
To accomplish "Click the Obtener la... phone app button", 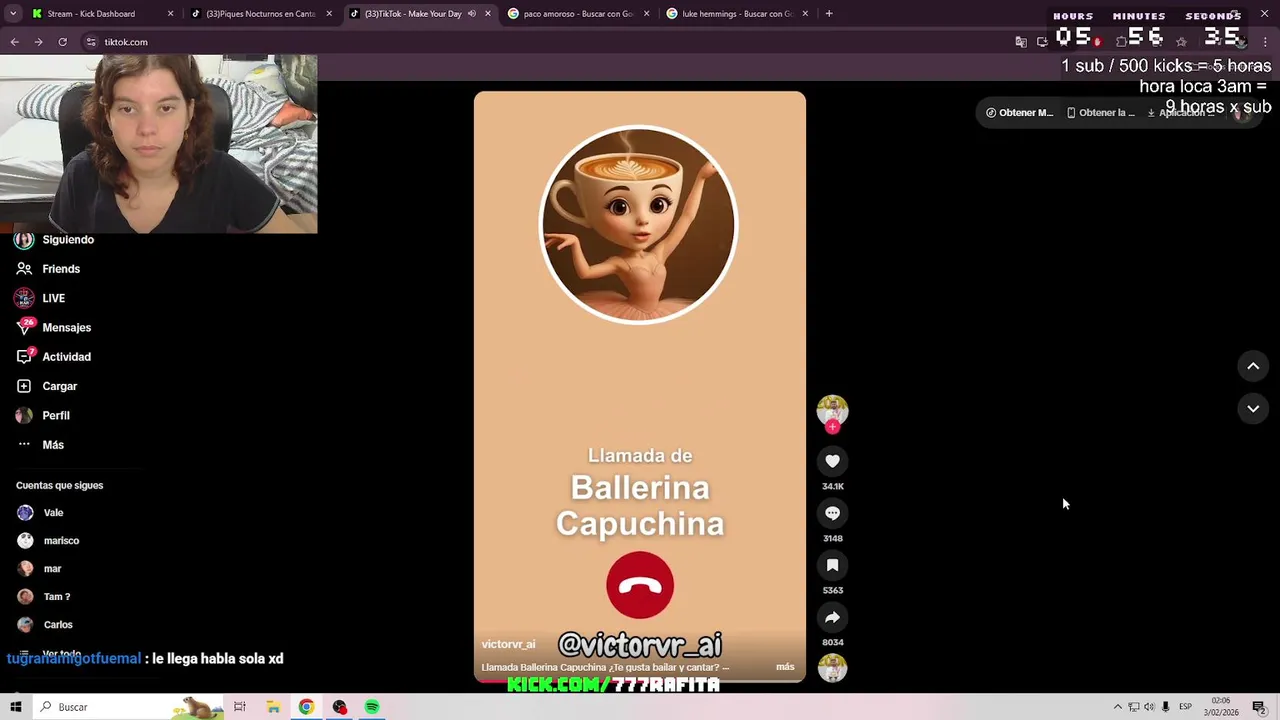I will (x=1100, y=112).
